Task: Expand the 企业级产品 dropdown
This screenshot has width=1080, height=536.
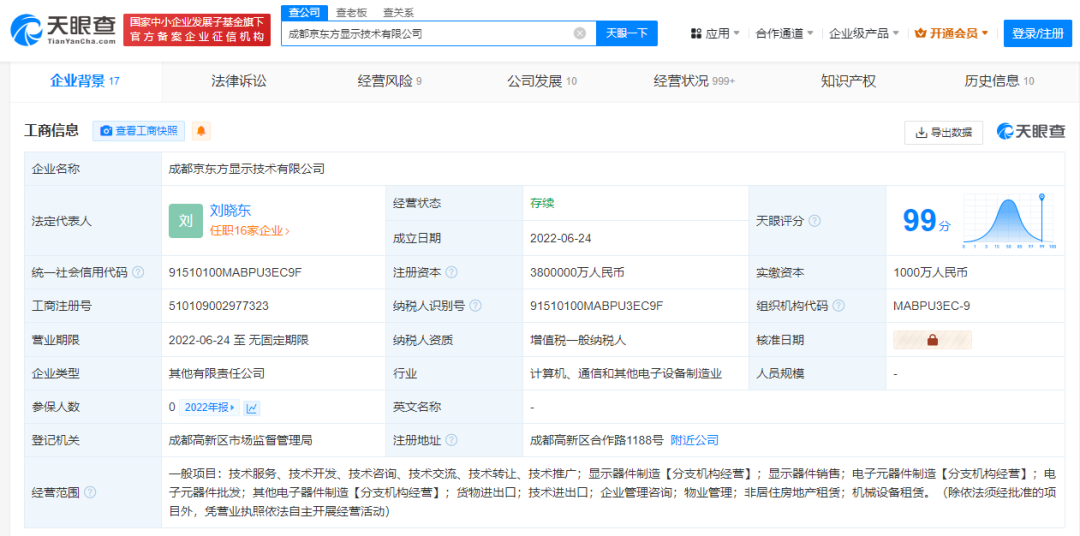Action: [864, 33]
